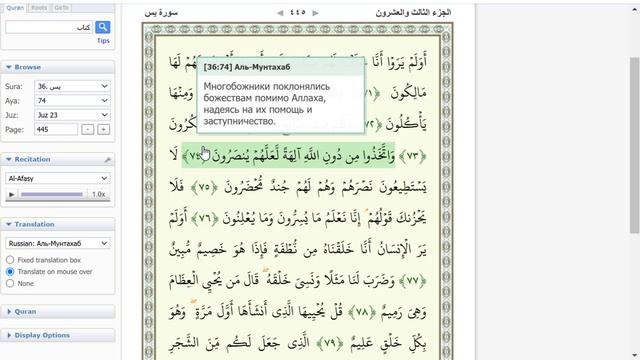
Task: Click the verse 77 number marker
Action: 413,281
